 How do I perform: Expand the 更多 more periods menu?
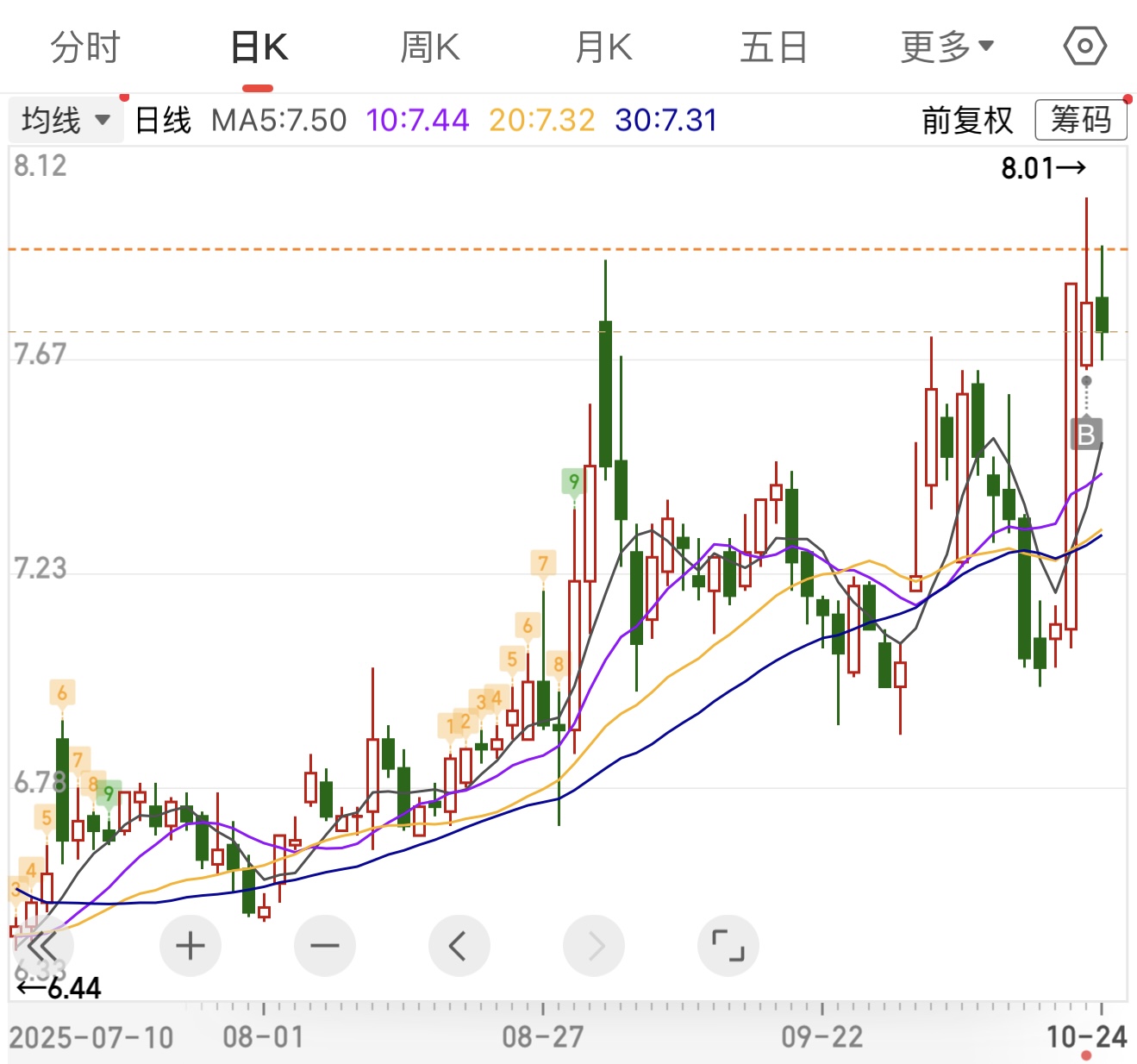click(946, 47)
